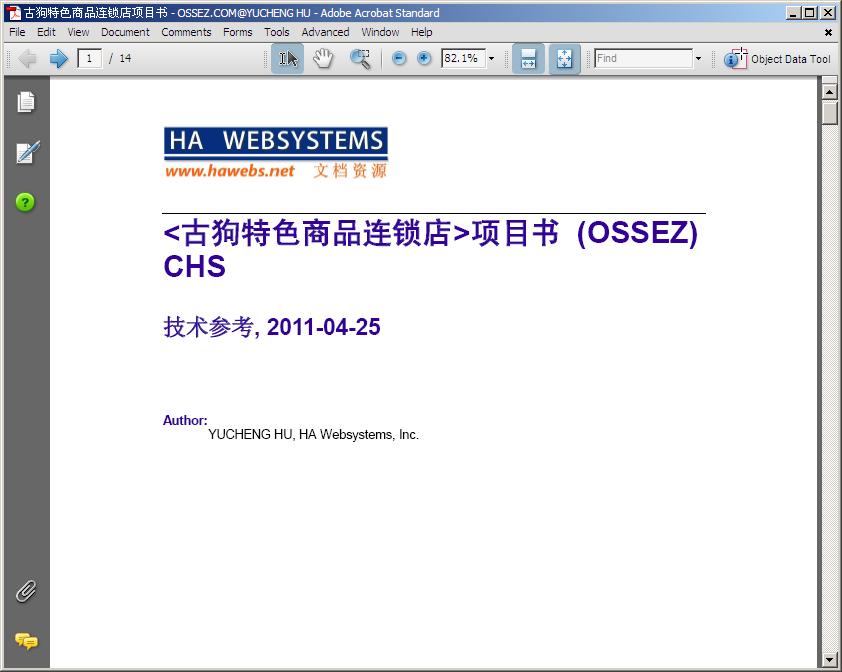Open the Pages navigation panel

click(x=26, y=102)
